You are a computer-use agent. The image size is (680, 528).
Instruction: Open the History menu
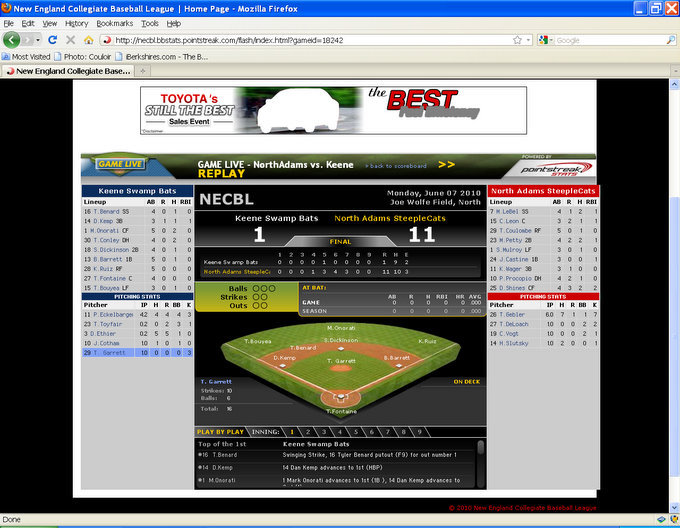point(76,22)
